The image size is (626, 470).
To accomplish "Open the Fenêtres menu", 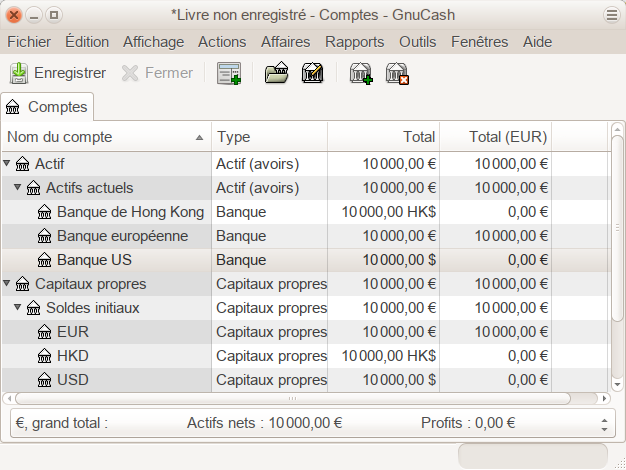I will 479,42.
